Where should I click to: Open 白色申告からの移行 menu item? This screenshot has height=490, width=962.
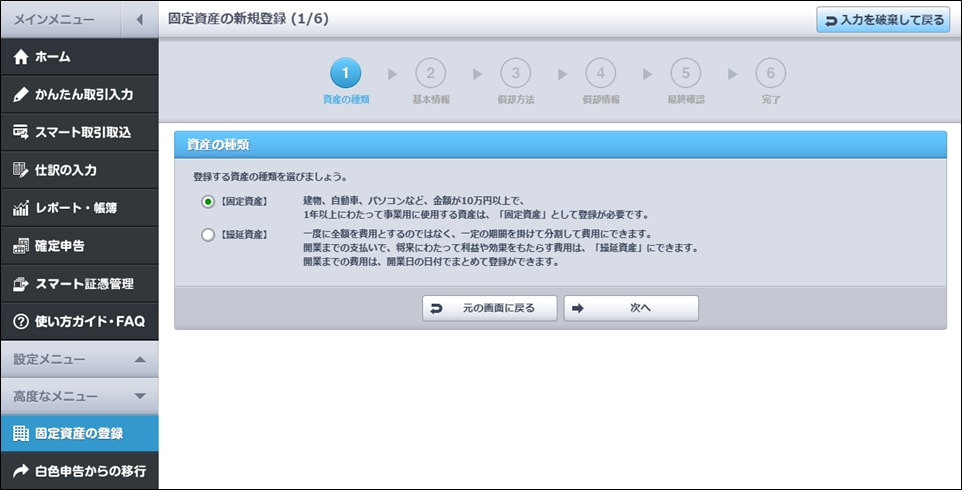79,470
